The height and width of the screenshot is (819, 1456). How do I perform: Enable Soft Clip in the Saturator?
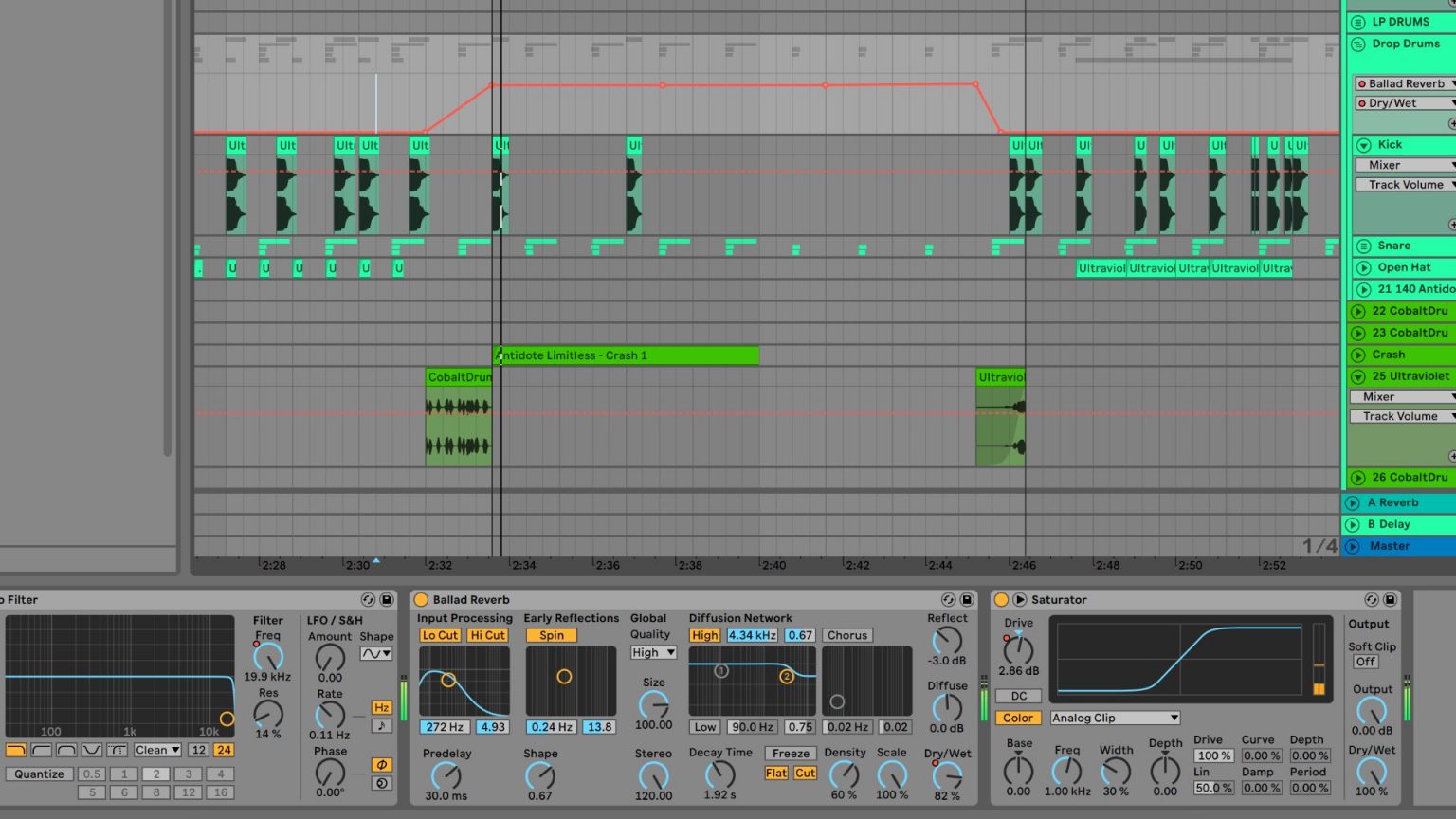(x=1365, y=662)
